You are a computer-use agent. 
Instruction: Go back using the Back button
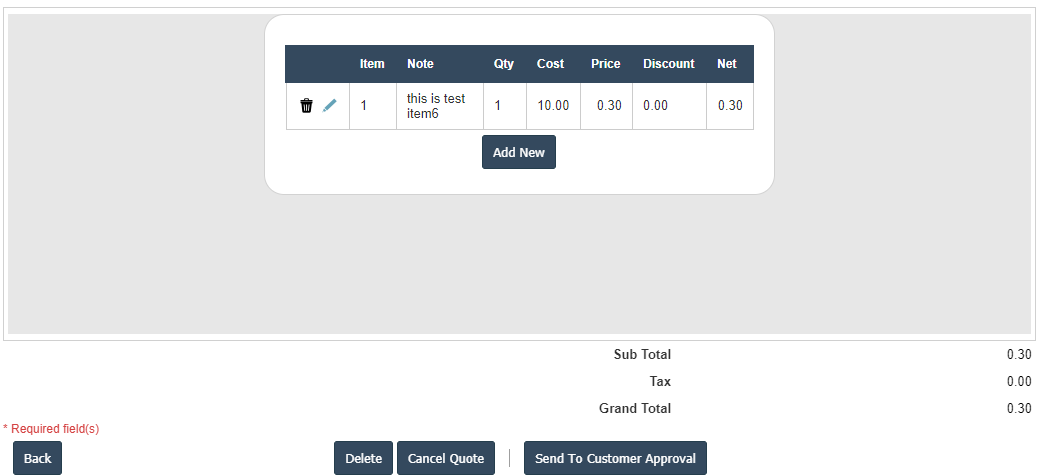tap(37, 458)
